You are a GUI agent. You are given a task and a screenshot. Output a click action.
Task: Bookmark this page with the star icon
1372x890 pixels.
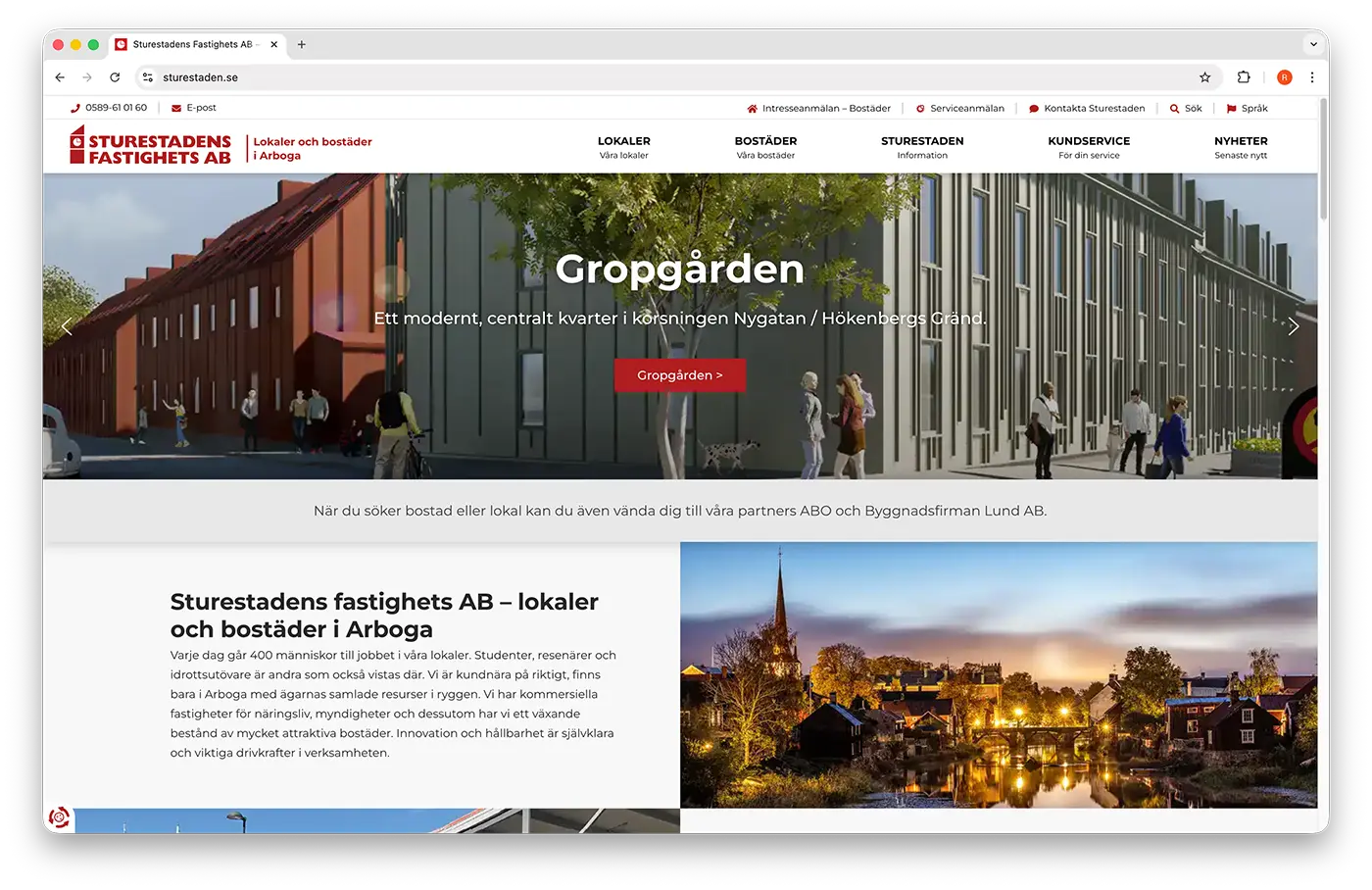coord(1205,77)
